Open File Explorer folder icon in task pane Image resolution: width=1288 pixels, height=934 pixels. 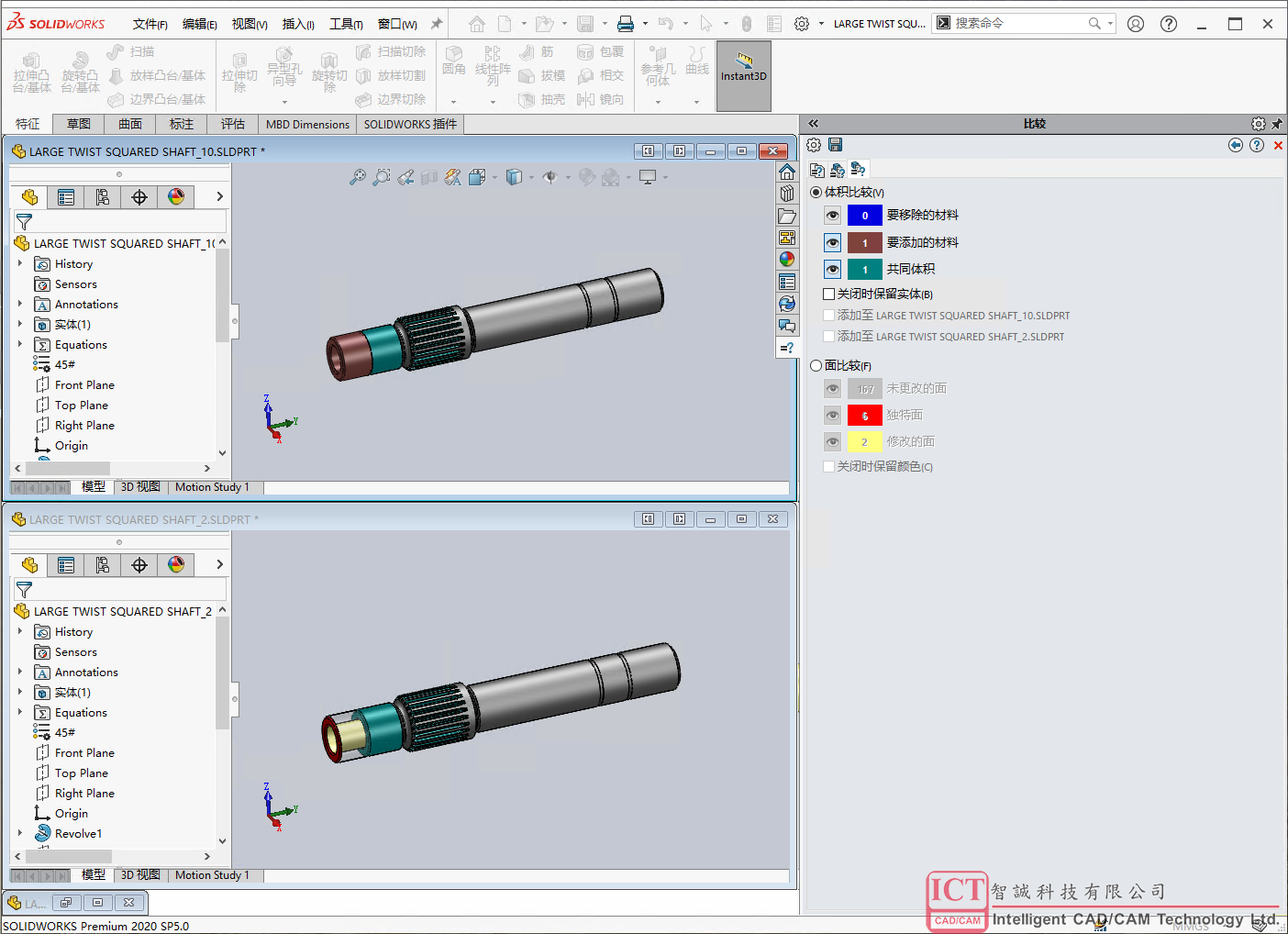[787, 216]
